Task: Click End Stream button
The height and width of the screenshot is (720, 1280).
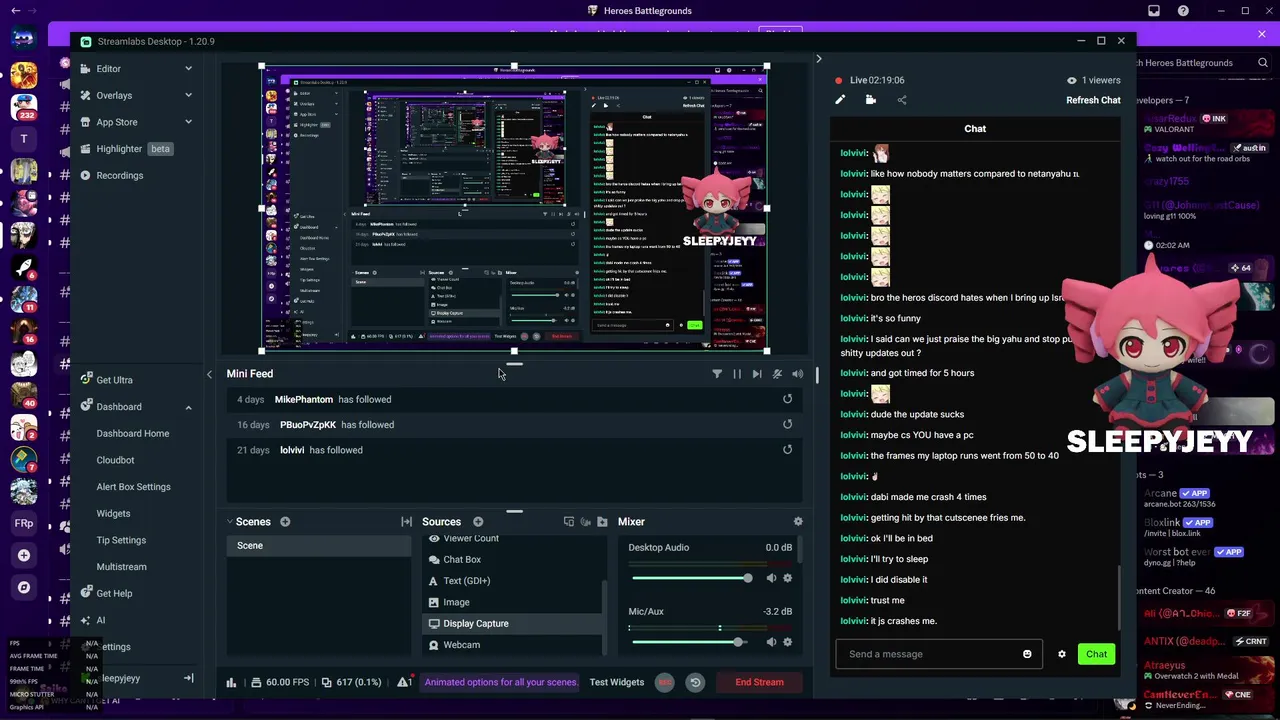Action: 760,682
